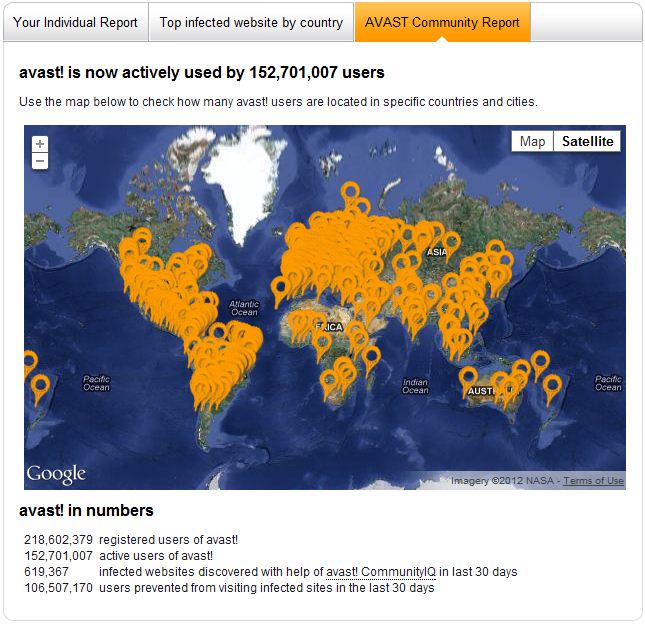Click the 619,367 infected websites figure
Viewport: 645px width, 624px height.
[x=46, y=572]
